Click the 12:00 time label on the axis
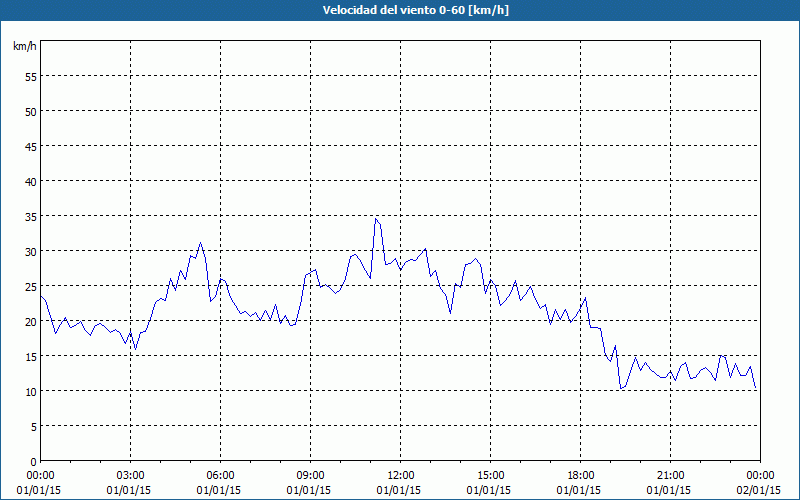This screenshot has width=800, height=500. pos(401,476)
